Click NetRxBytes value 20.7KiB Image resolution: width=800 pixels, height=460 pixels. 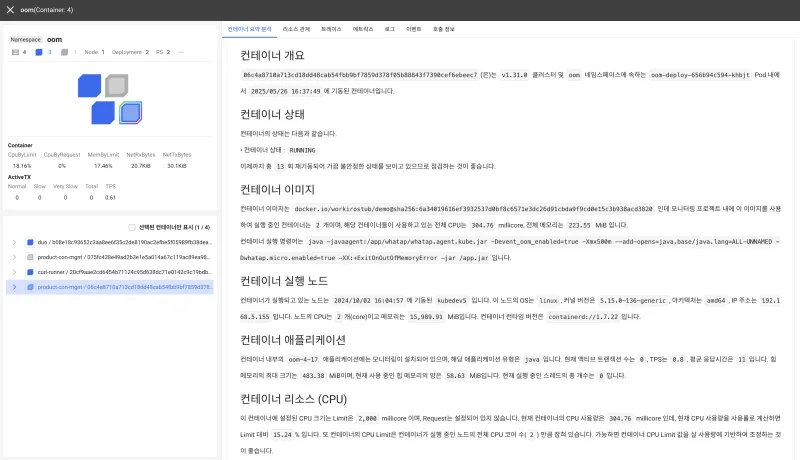click(140, 166)
